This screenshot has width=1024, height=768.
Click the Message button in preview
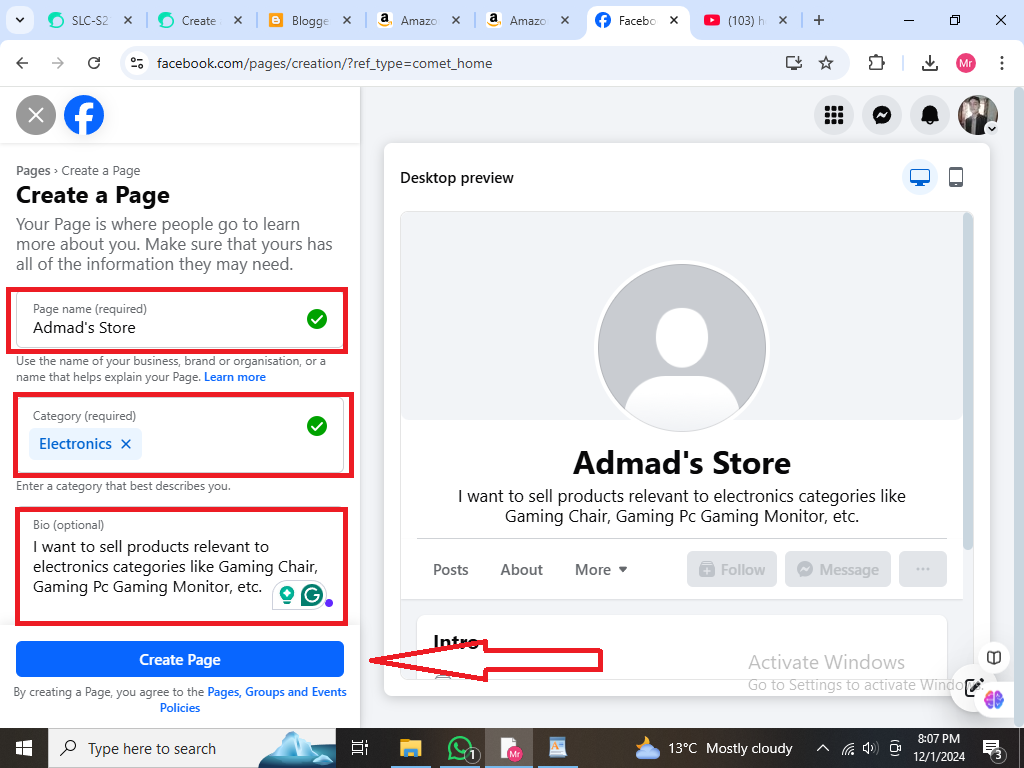pos(838,569)
